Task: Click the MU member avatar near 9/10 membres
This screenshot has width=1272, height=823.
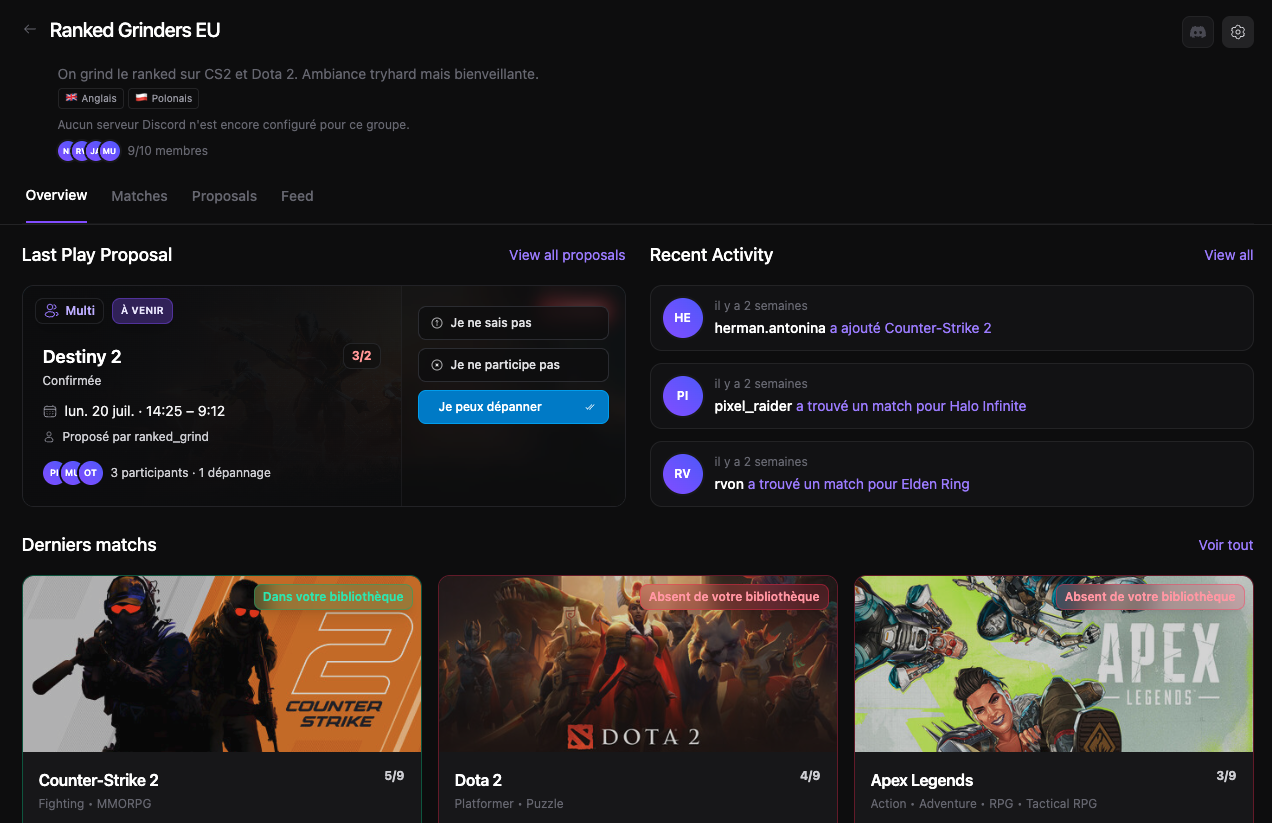Action: pyautogui.click(x=110, y=151)
